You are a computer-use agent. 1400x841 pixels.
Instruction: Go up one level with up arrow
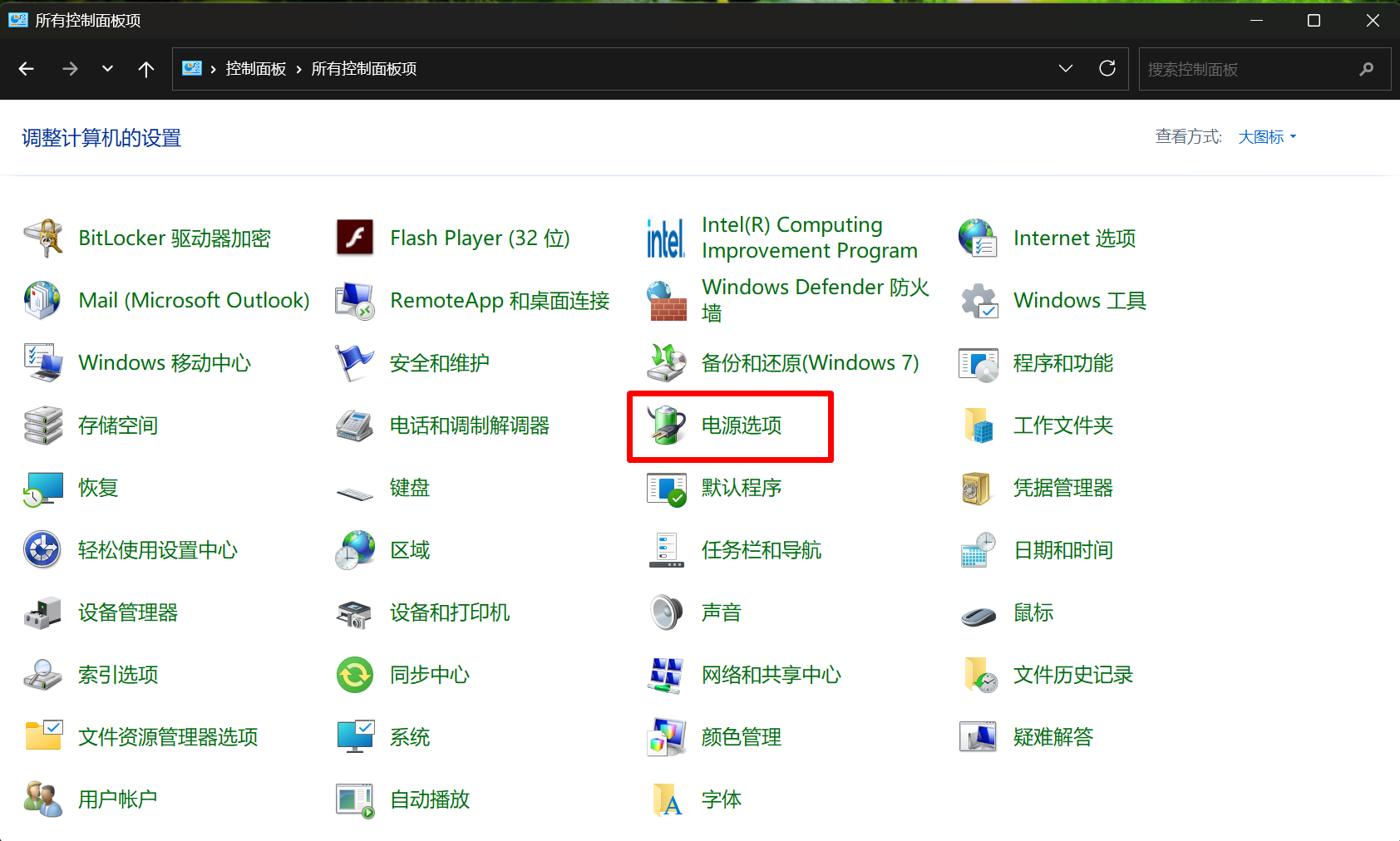pyautogui.click(x=146, y=69)
